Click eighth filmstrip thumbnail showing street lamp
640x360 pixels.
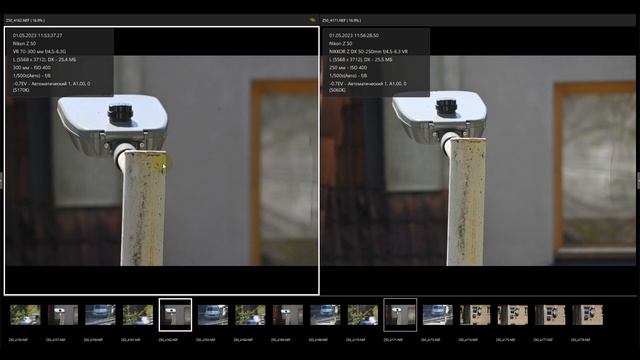pos(288,315)
